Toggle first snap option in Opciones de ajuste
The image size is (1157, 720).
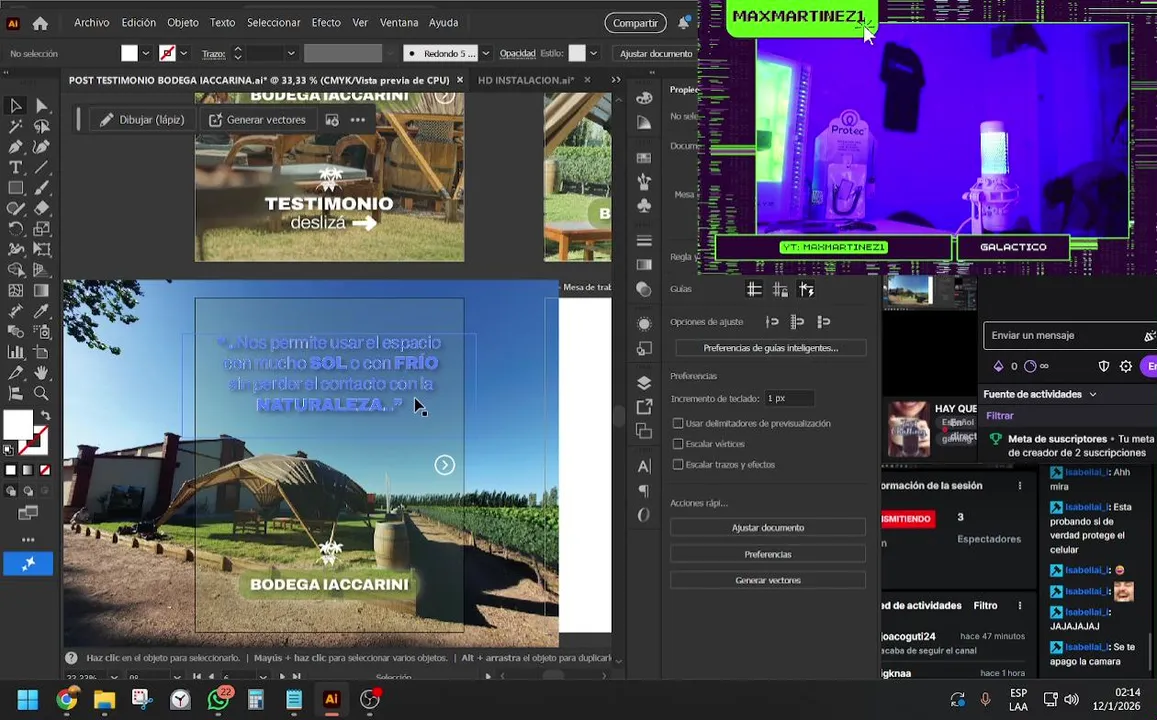click(772, 322)
